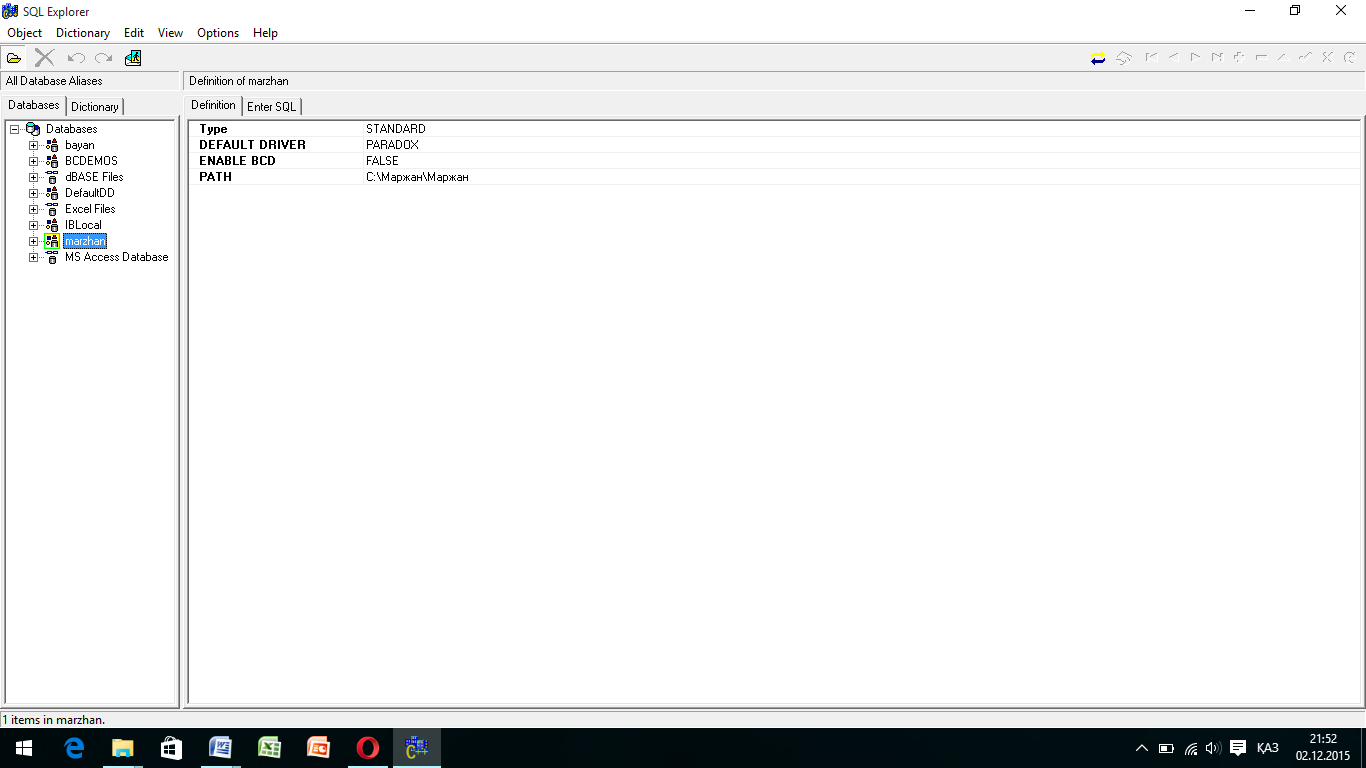Go to previous record navigator icon
This screenshot has width=1366, height=768.
tap(1174, 58)
